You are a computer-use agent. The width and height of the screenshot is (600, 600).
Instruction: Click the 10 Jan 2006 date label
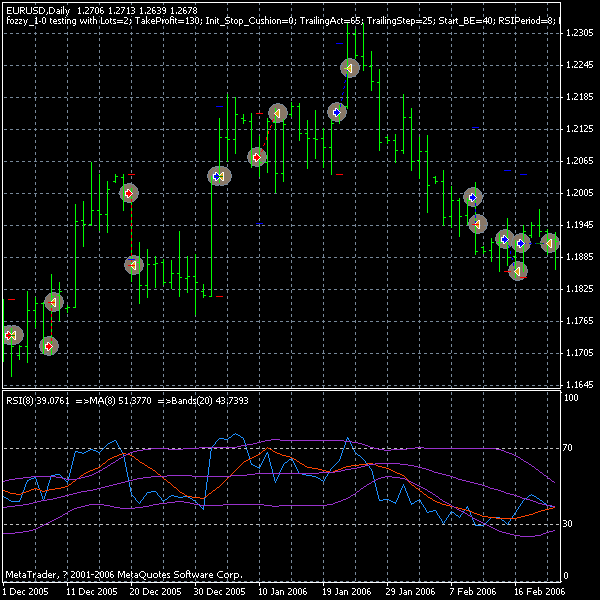point(283,592)
